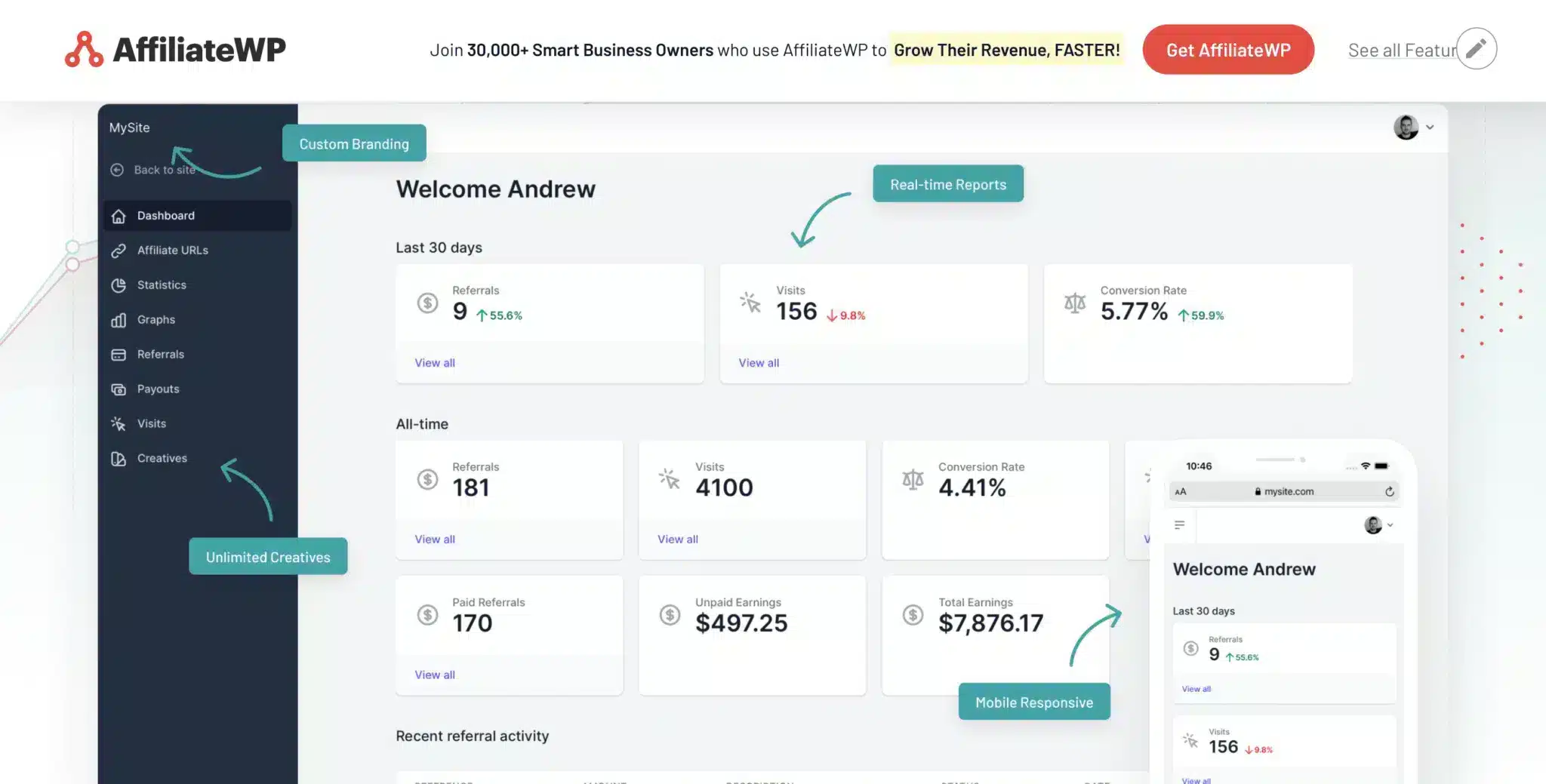1546x784 pixels.
Task: Click cursor icon on Visits 4100 card
Action: [x=670, y=479]
